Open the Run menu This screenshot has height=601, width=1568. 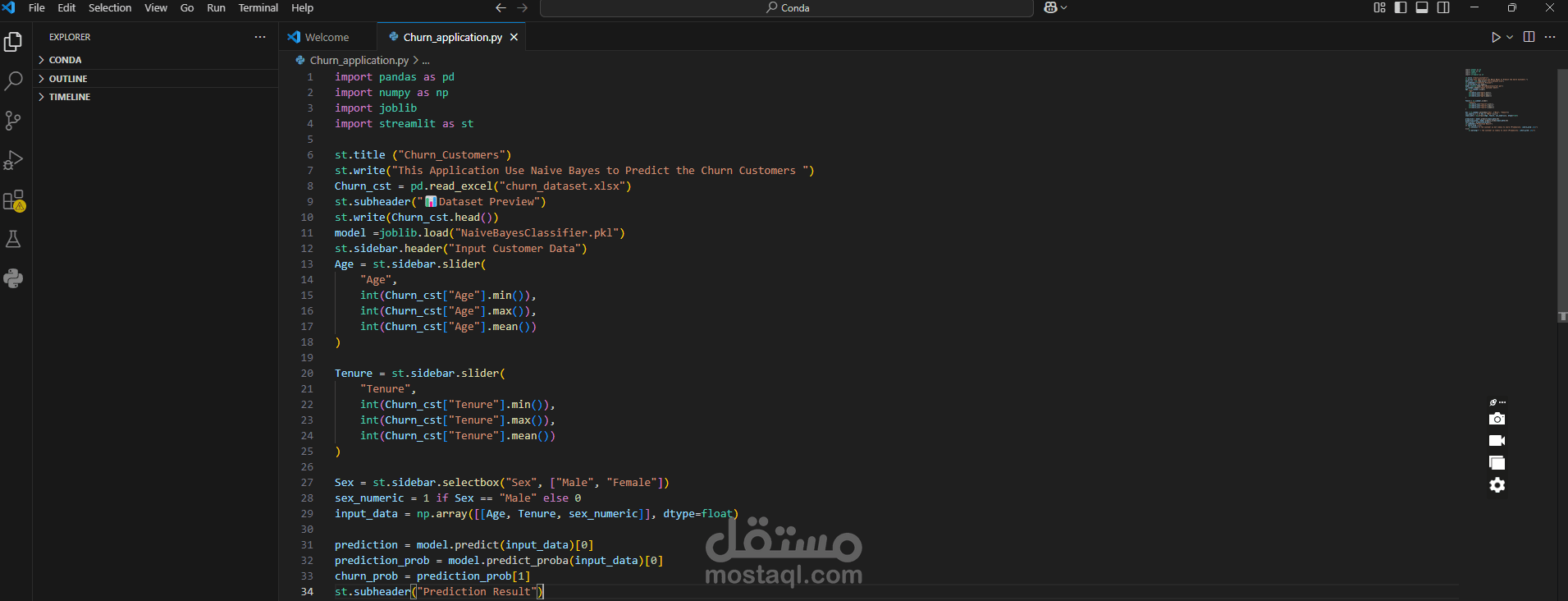[216, 7]
